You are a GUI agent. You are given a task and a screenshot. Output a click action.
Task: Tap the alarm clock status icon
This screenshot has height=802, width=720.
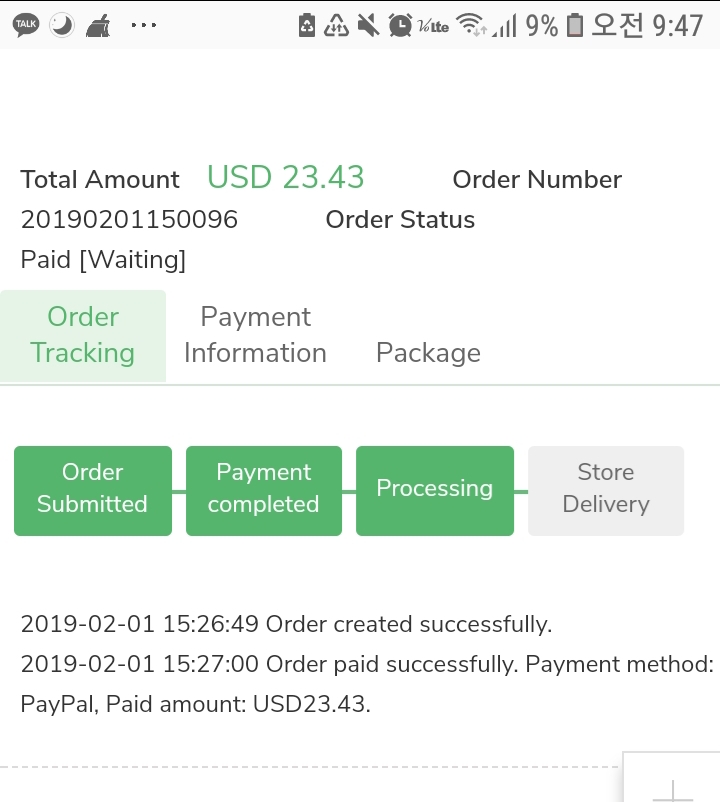pyautogui.click(x=400, y=25)
